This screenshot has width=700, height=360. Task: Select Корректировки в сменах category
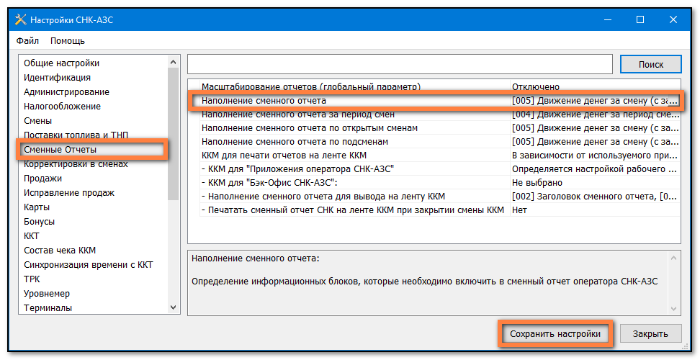point(76,164)
